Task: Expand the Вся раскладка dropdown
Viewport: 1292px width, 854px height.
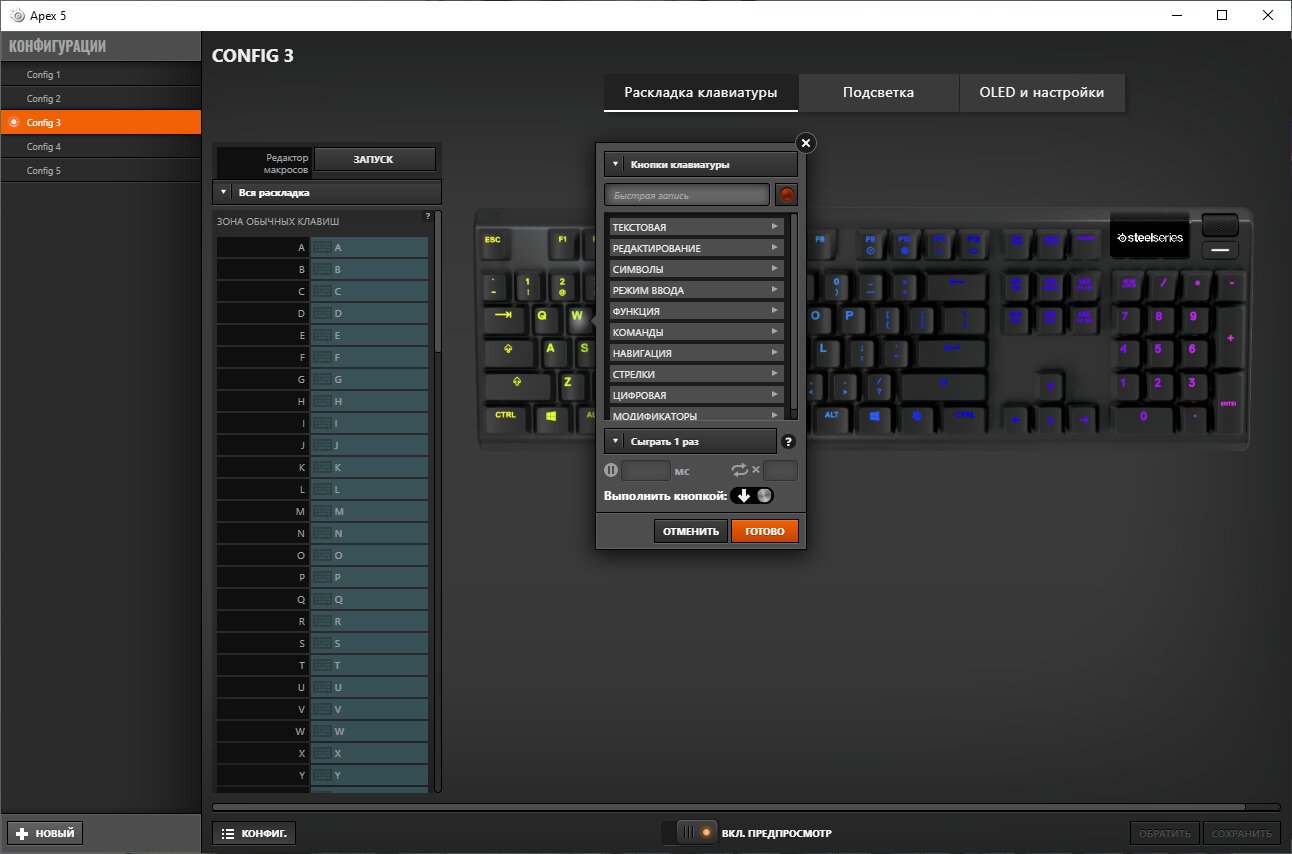Action: 327,192
